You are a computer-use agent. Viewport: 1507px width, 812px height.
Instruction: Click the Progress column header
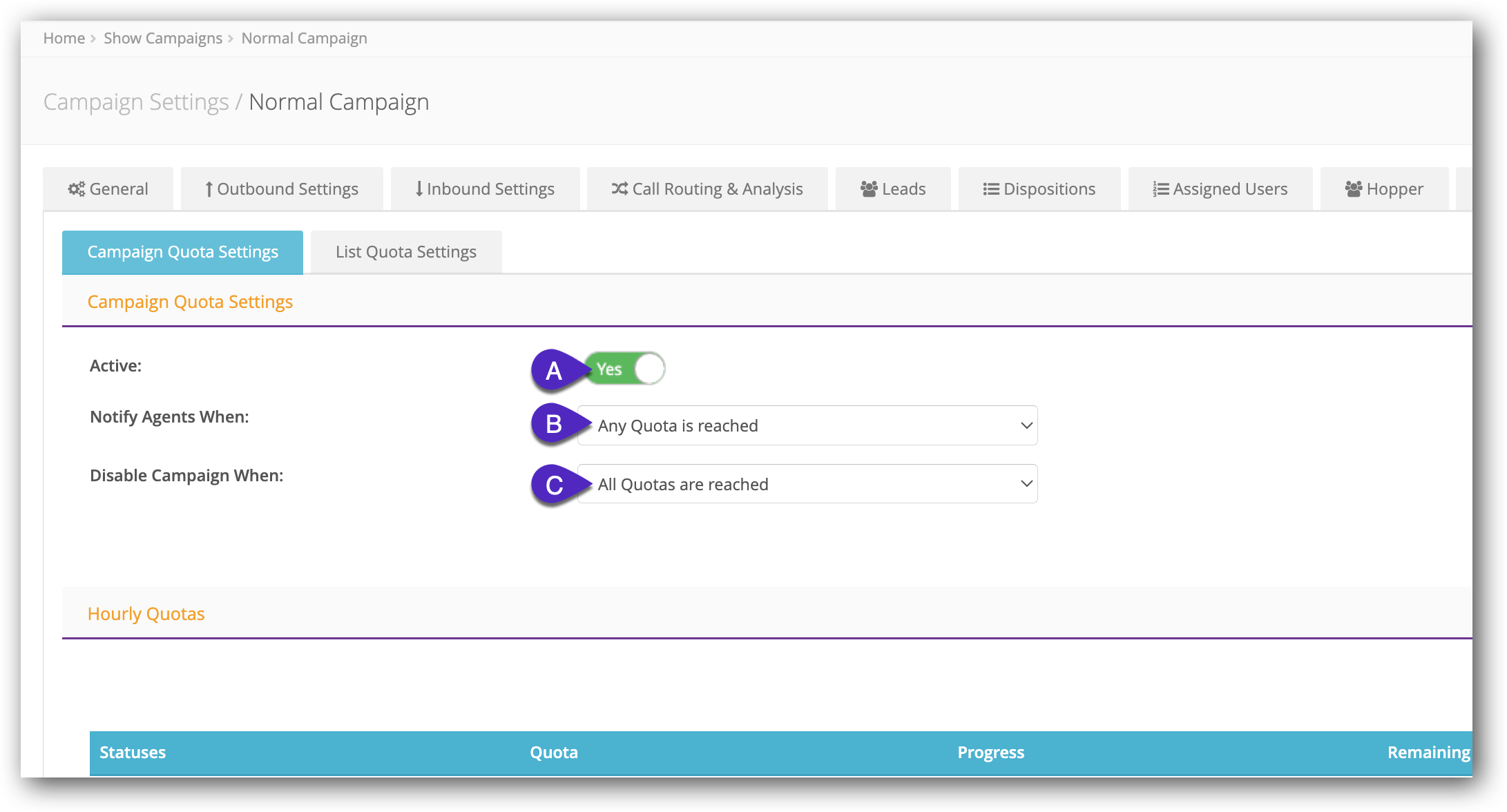click(x=990, y=752)
